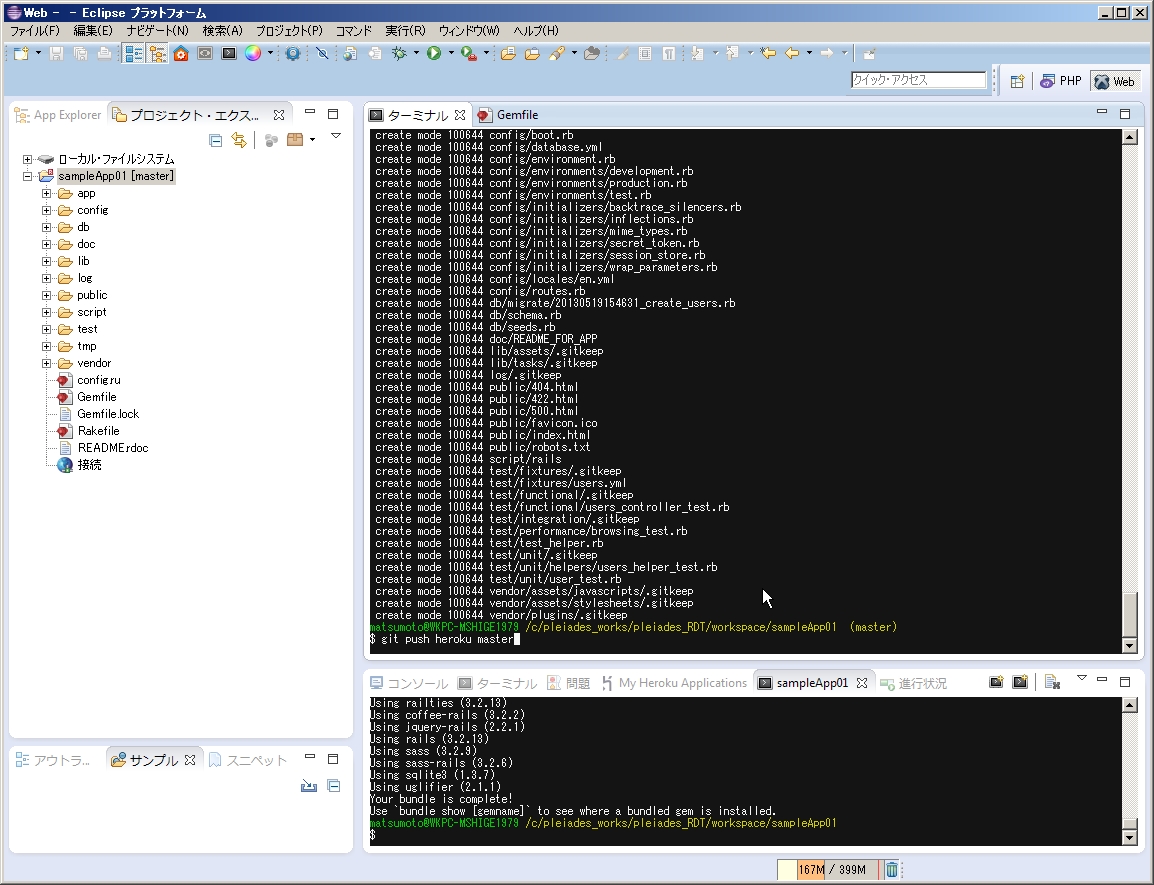Collapse the sampleApp01 [master] project node

pos(27,176)
